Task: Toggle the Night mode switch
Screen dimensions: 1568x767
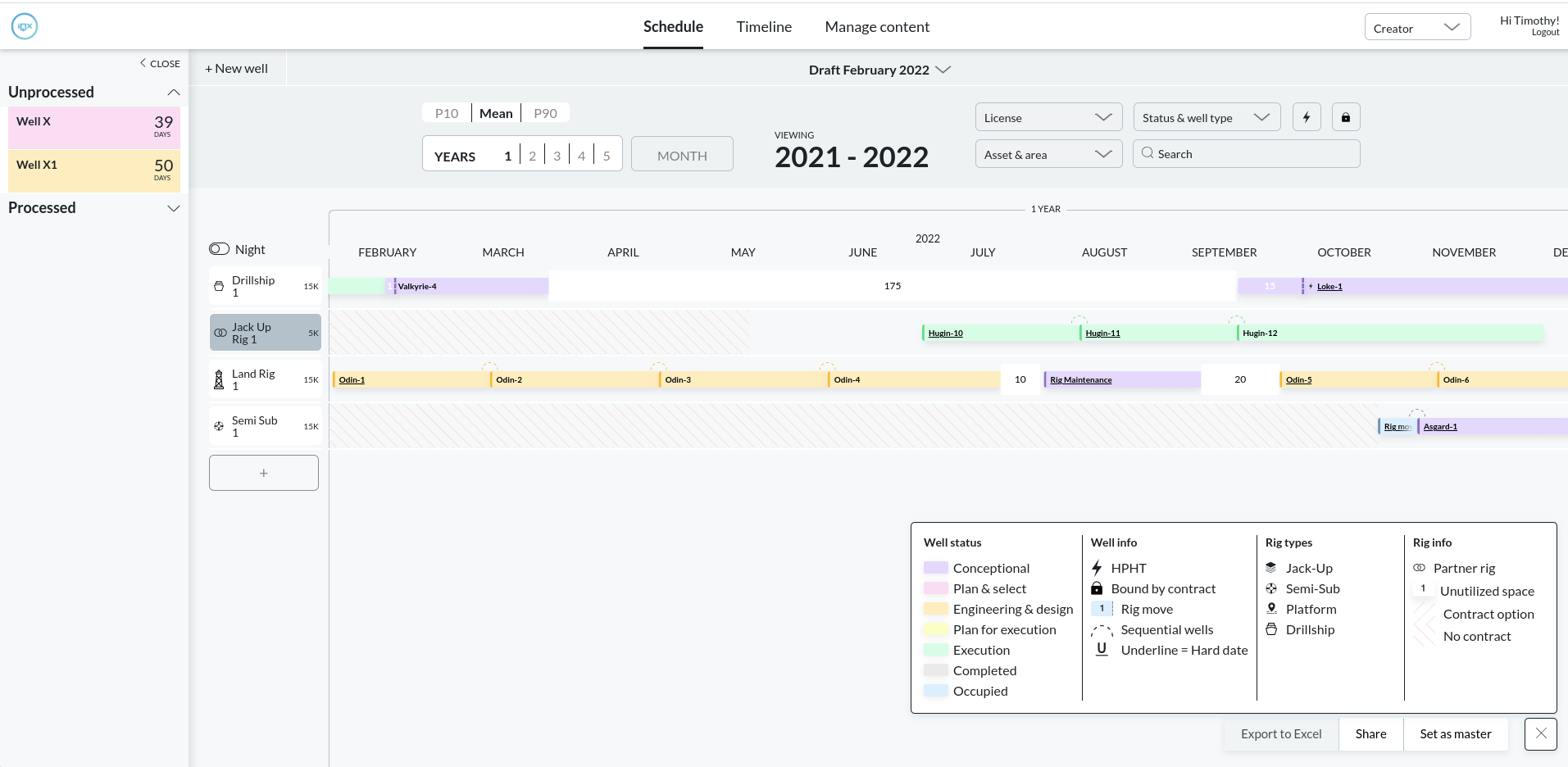Action: pos(219,249)
